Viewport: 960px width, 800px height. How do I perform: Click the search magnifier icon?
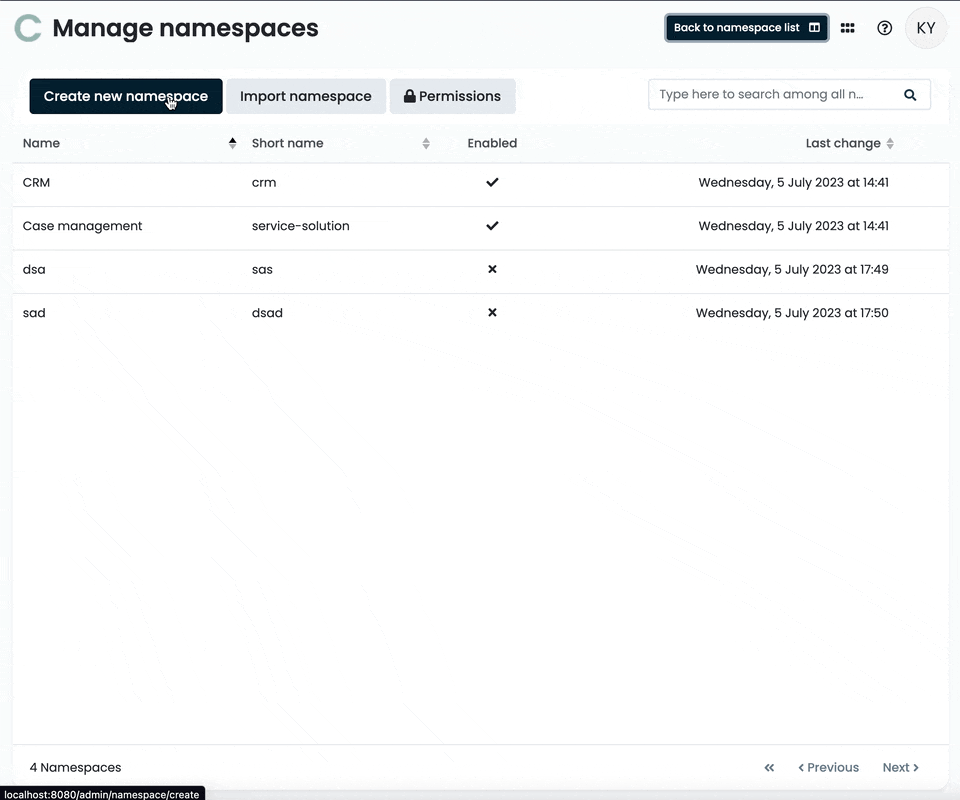point(910,94)
